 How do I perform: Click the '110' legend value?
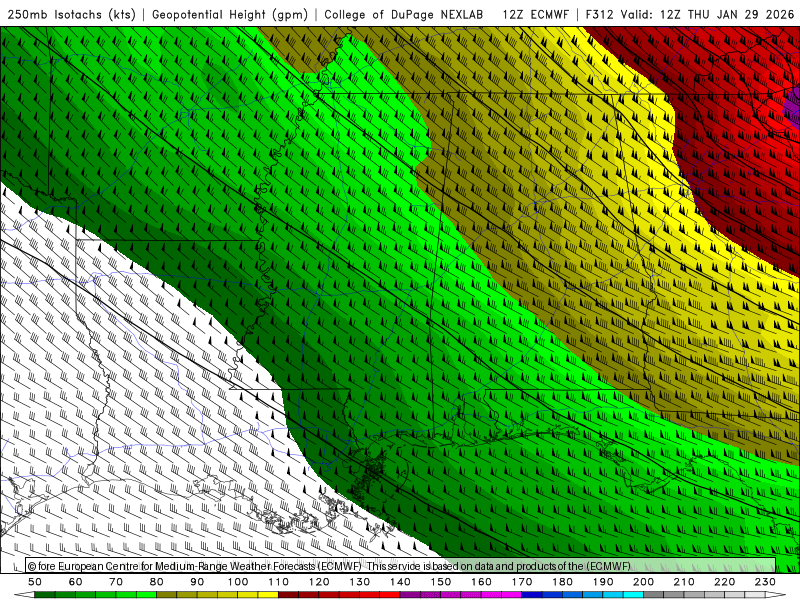(279, 582)
